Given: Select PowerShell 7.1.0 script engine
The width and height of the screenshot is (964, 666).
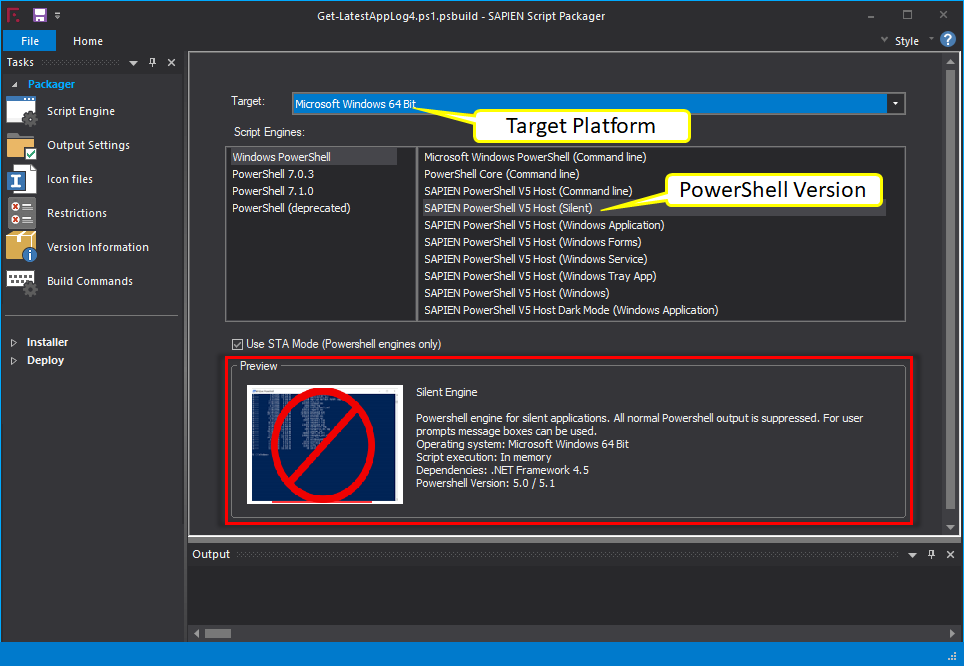Looking at the screenshot, I should 273,191.
